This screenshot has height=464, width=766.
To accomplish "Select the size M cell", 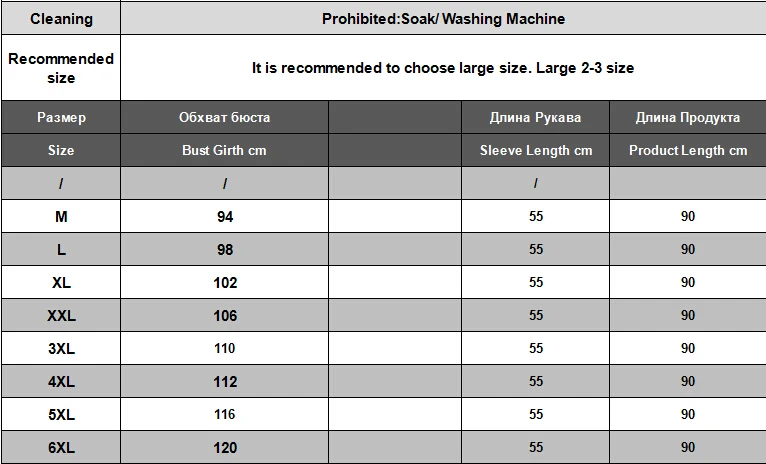I will tap(61, 216).
